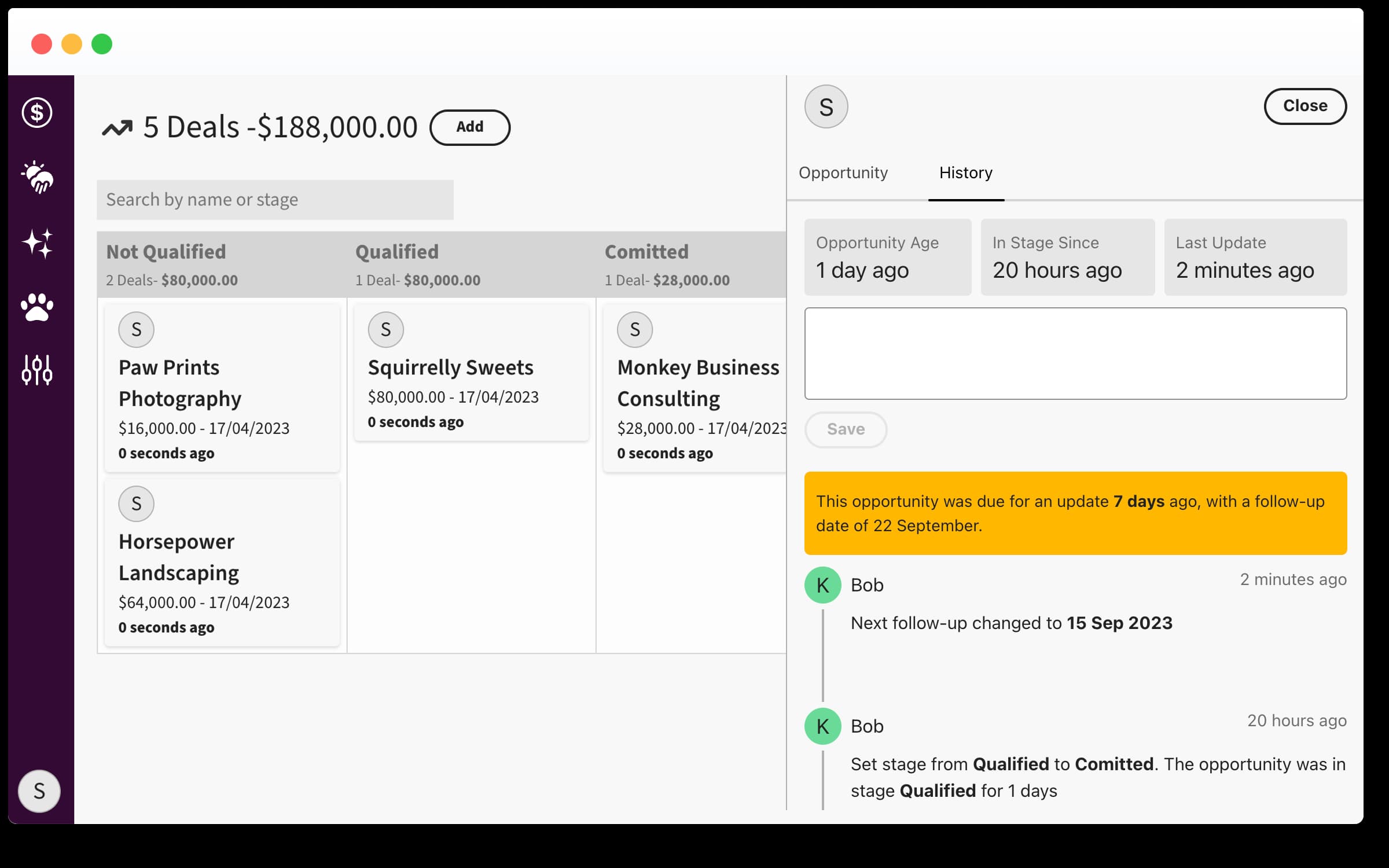1389x868 pixels.
Task: Click the yellow overdue update warning banner
Action: (x=1075, y=513)
